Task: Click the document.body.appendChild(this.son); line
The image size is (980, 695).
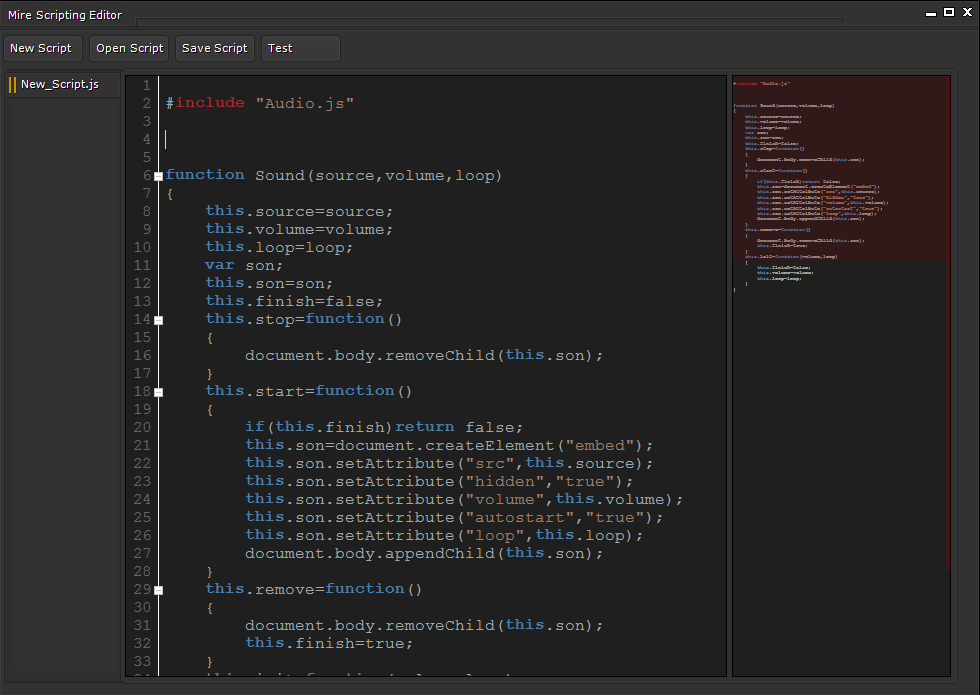Action: point(424,554)
